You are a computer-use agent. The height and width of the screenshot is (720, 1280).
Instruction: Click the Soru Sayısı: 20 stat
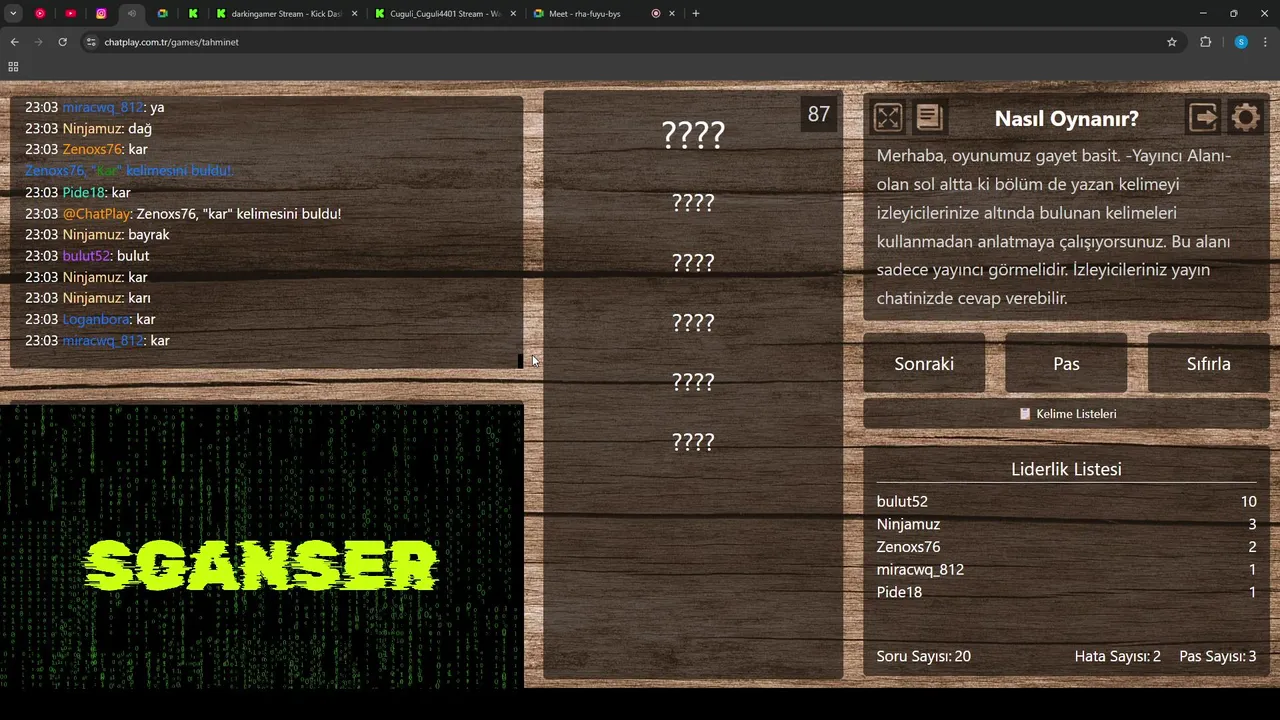(923, 656)
